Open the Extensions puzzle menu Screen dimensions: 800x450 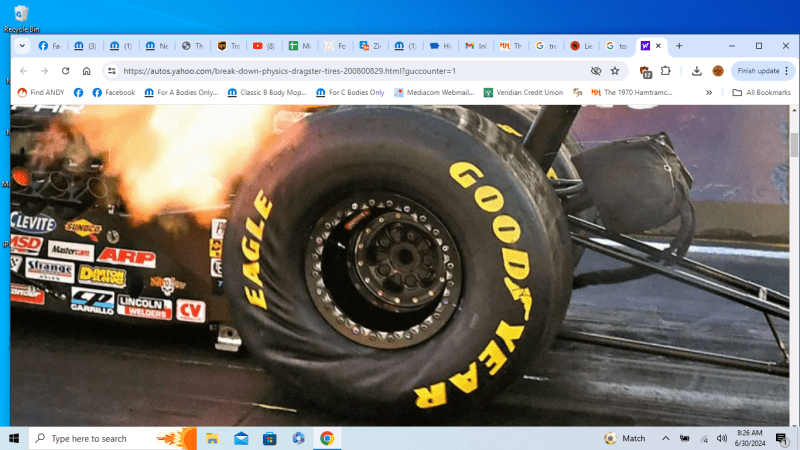[665, 71]
